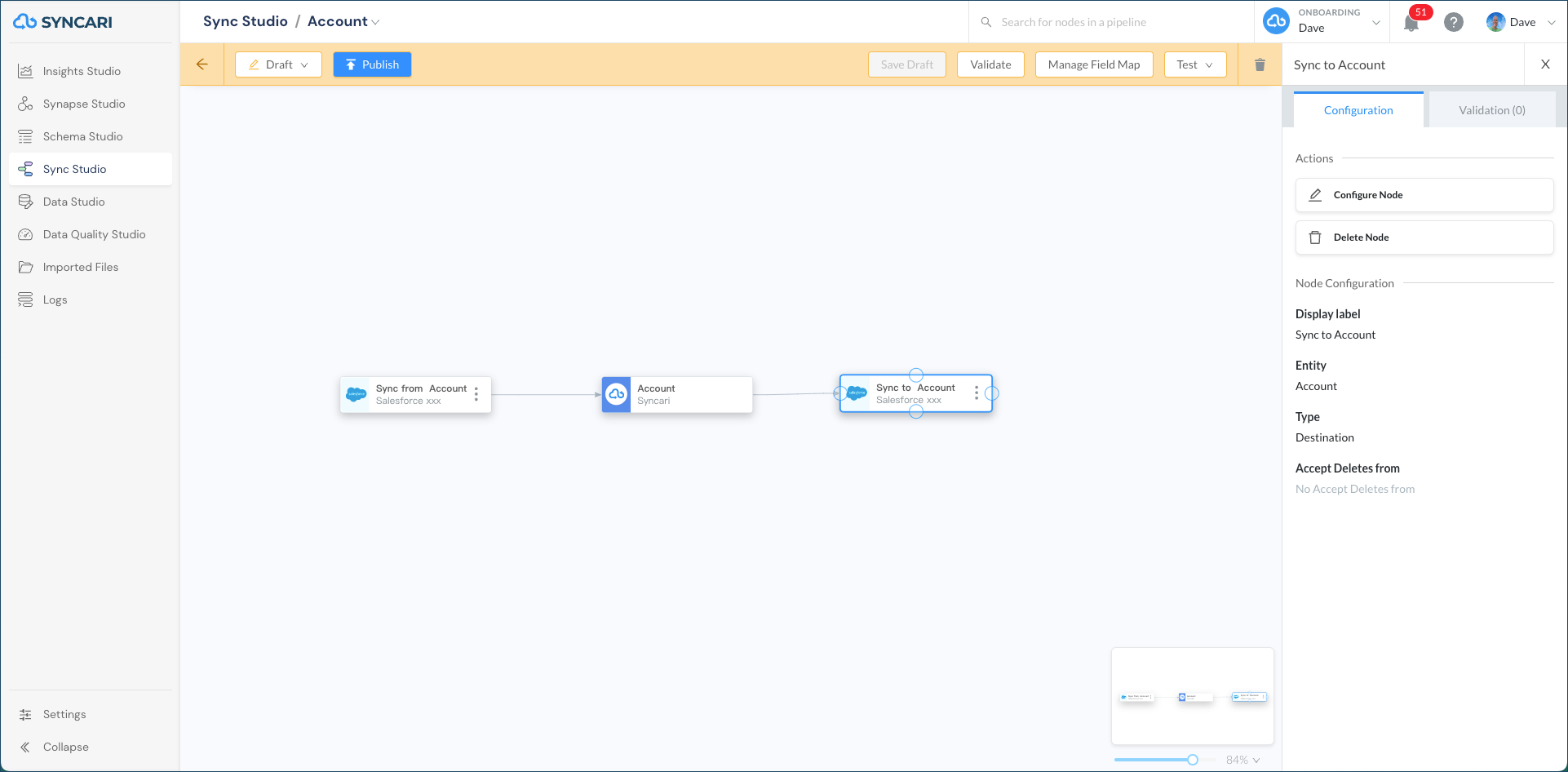The height and width of the screenshot is (772, 1568).
Task: Click the "No Accept Deletes from" text
Action: pos(1355,489)
